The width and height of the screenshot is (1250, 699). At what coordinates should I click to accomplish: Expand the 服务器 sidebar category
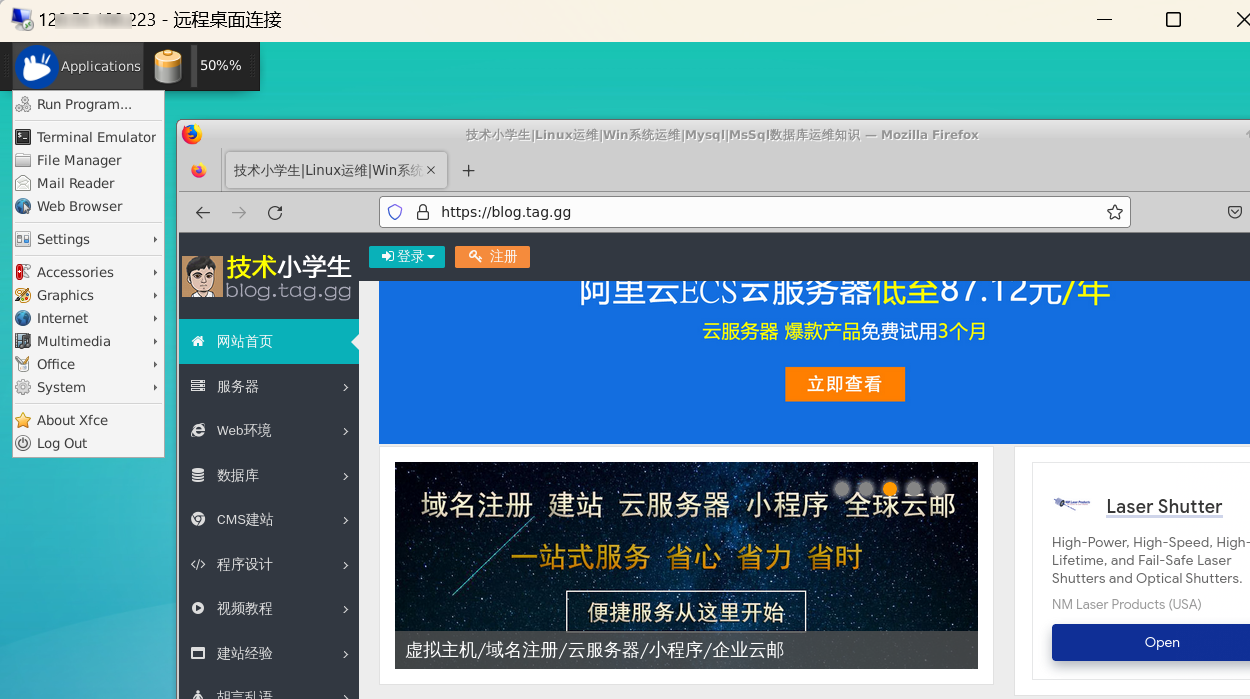pyautogui.click(x=268, y=386)
